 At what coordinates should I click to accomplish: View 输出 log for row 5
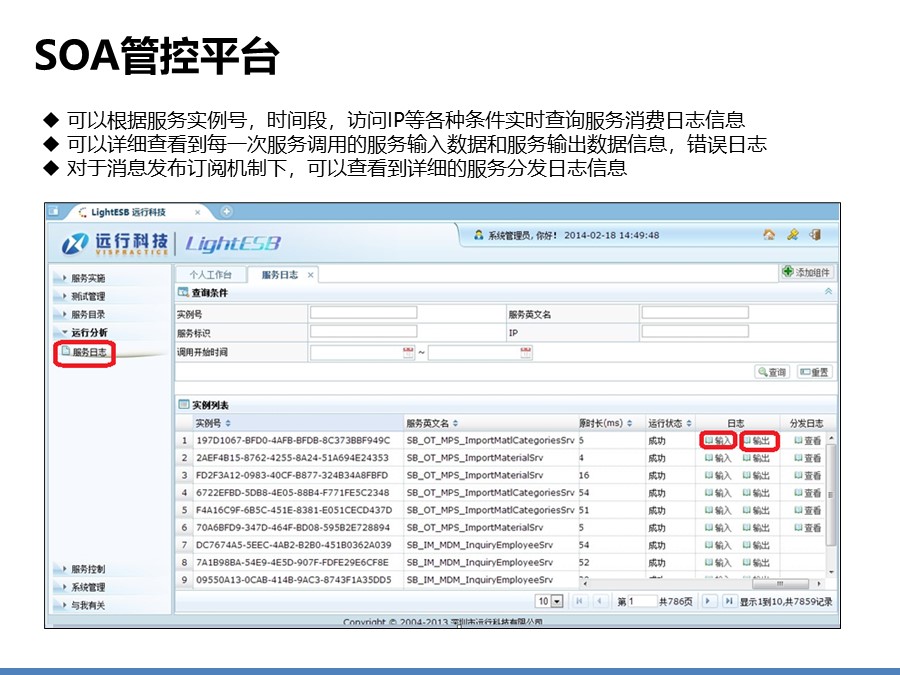(x=757, y=510)
